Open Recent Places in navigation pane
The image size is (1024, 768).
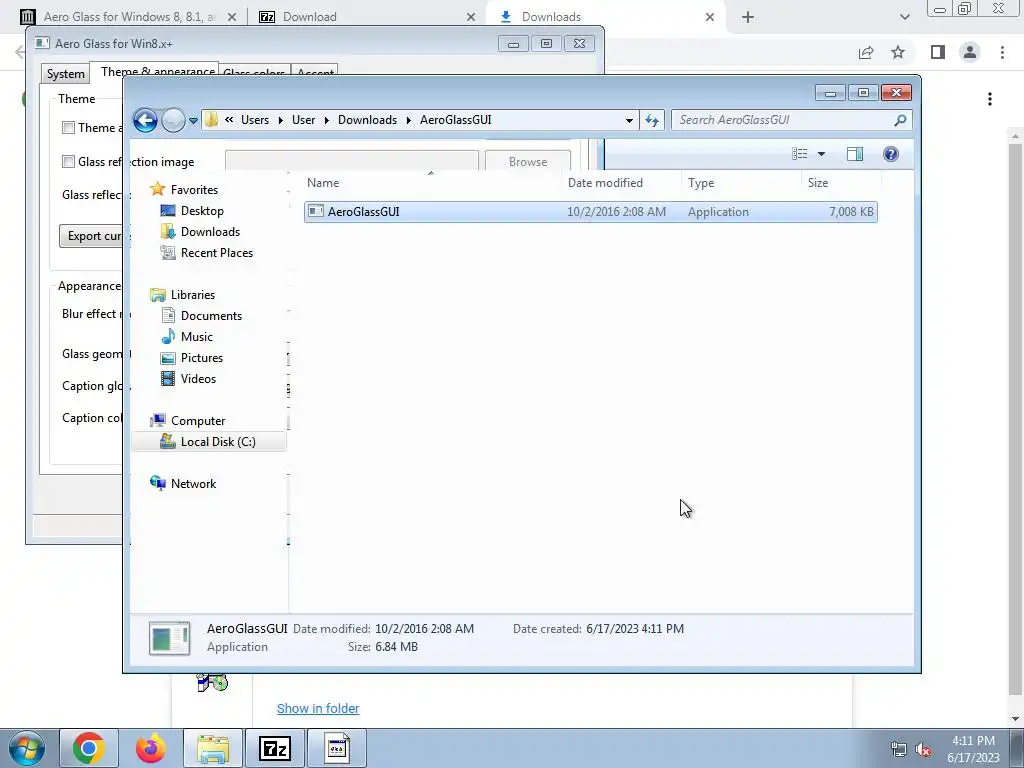tap(217, 253)
